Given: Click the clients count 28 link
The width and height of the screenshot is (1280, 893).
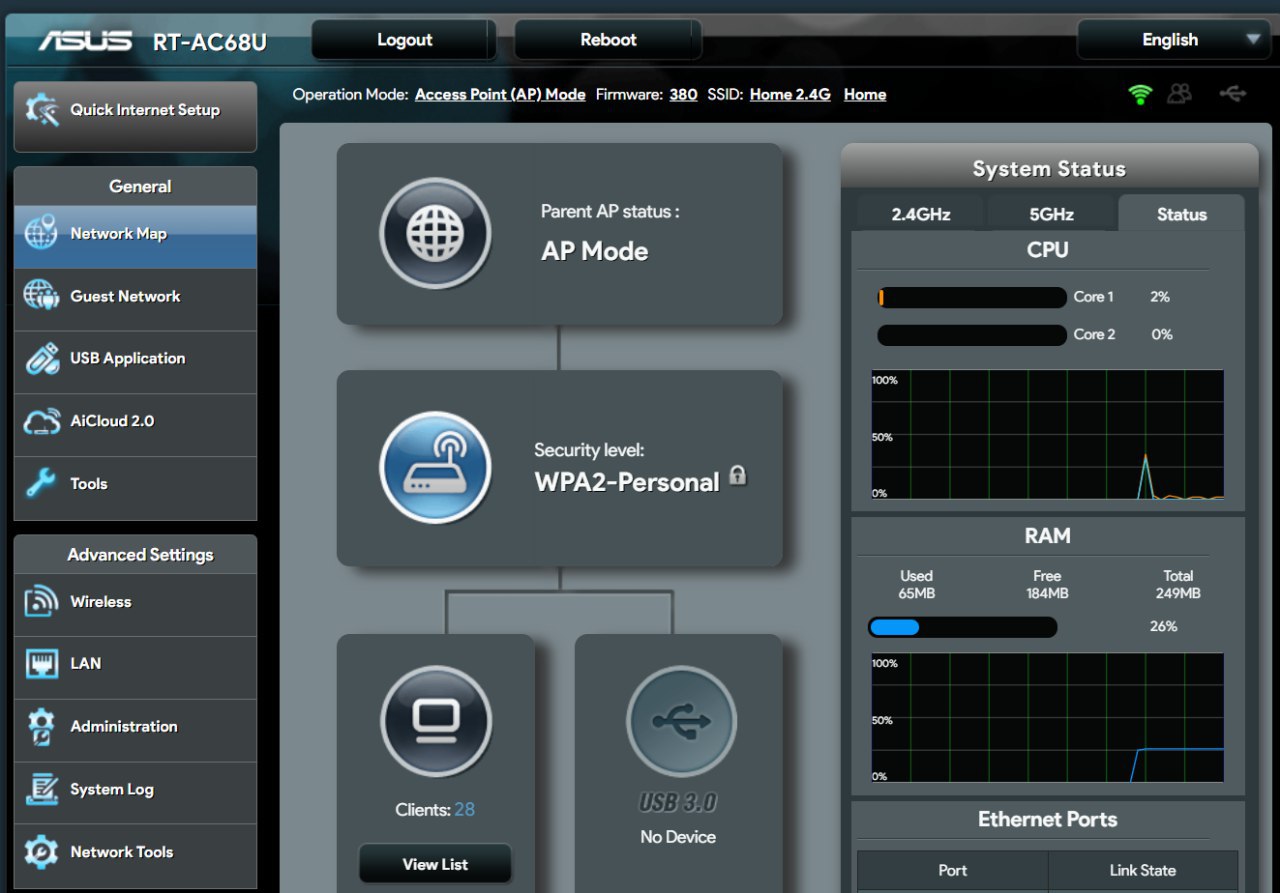Looking at the screenshot, I should tap(465, 810).
